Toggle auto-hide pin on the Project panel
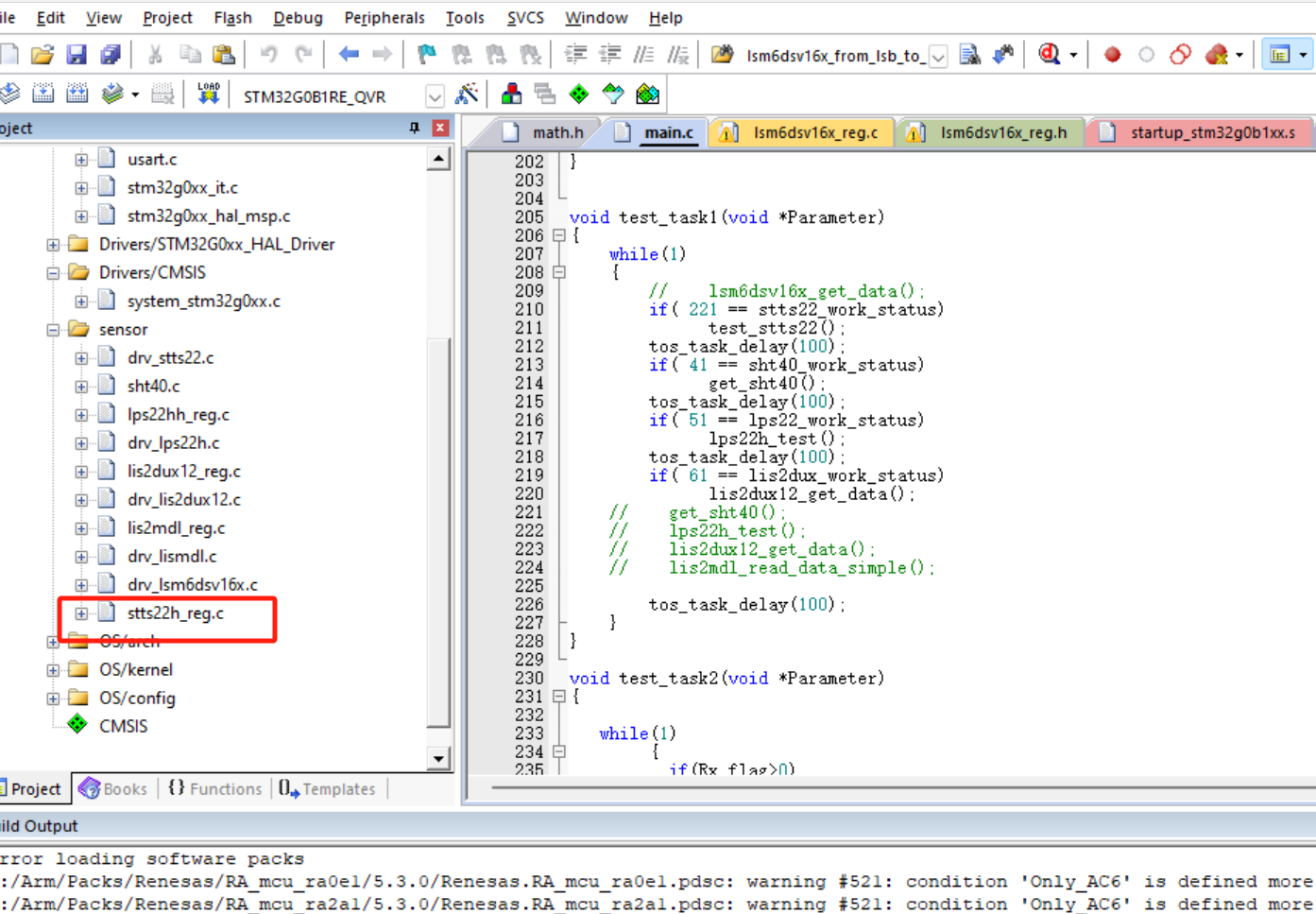This screenshot has width=1316, height=914. point(414,128)
